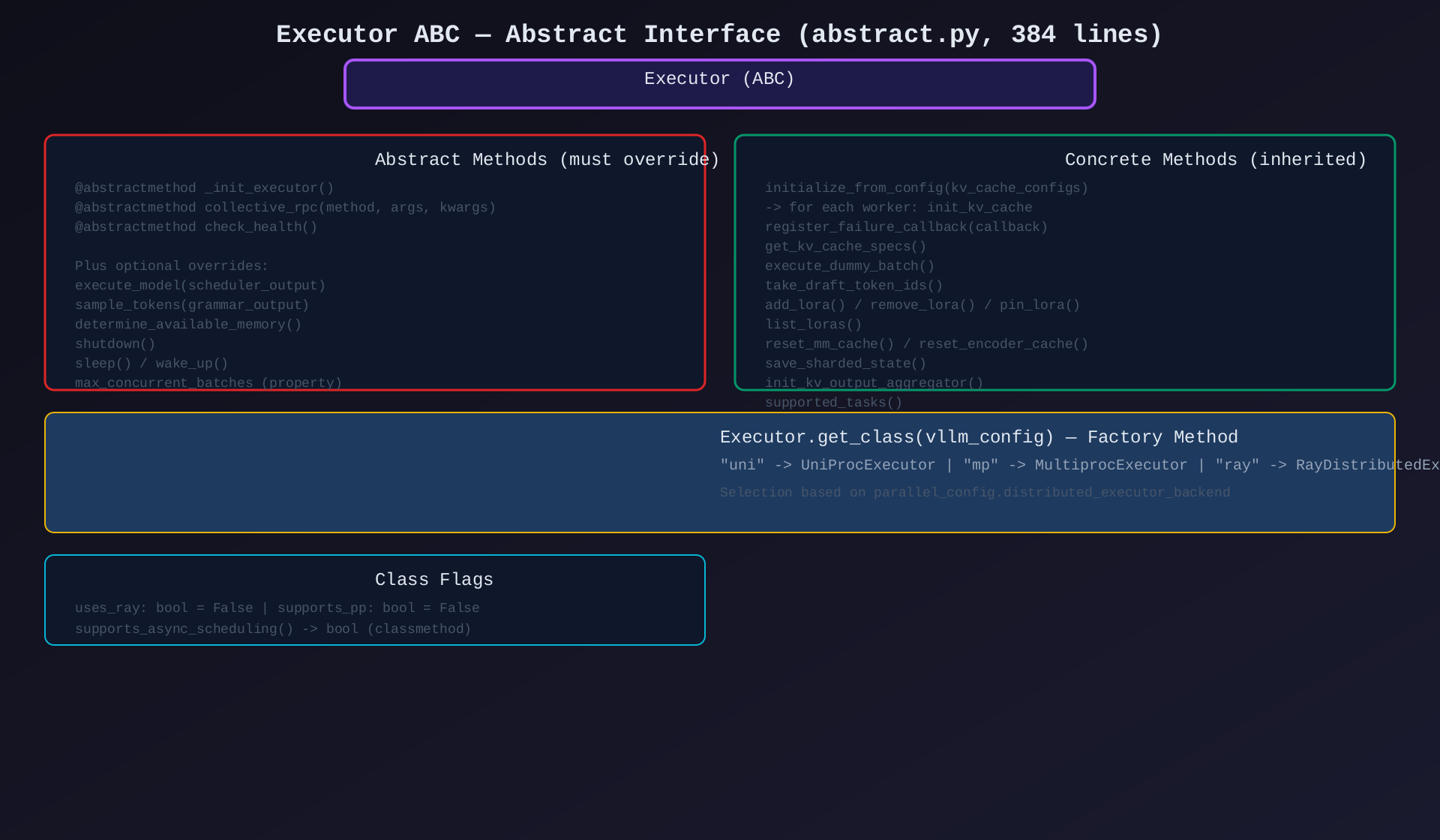Click the _init_executor() abstractmethod line

click(204, 188)
